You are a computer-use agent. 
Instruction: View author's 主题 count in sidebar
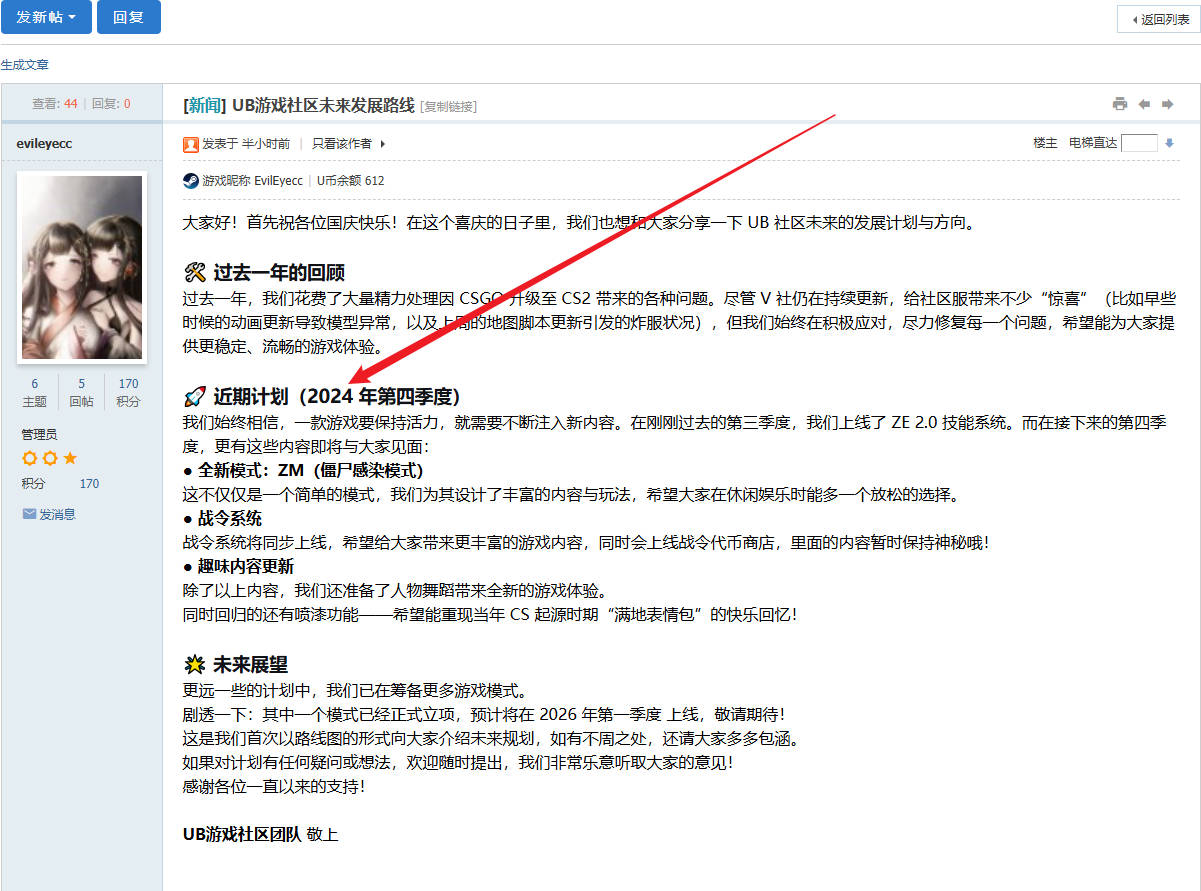point(35,392)
